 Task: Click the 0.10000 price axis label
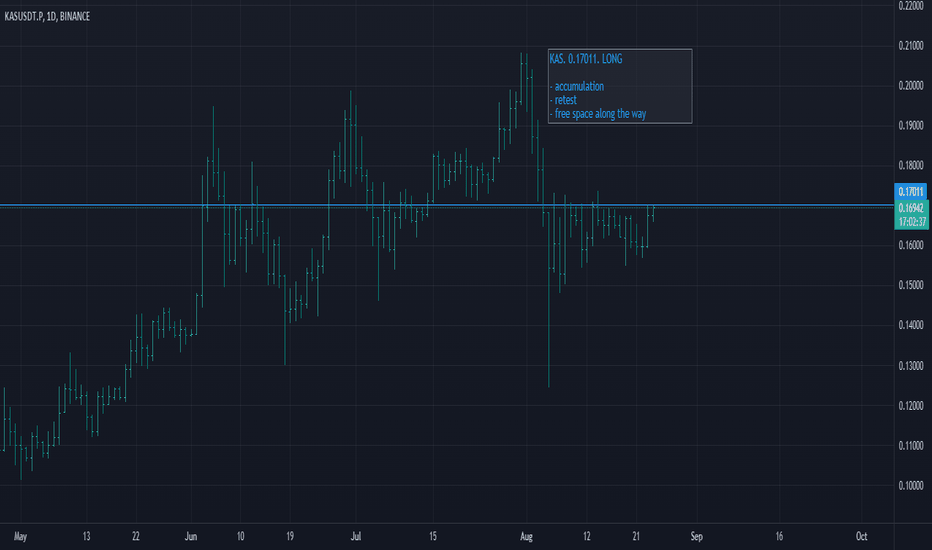(911, 485)
